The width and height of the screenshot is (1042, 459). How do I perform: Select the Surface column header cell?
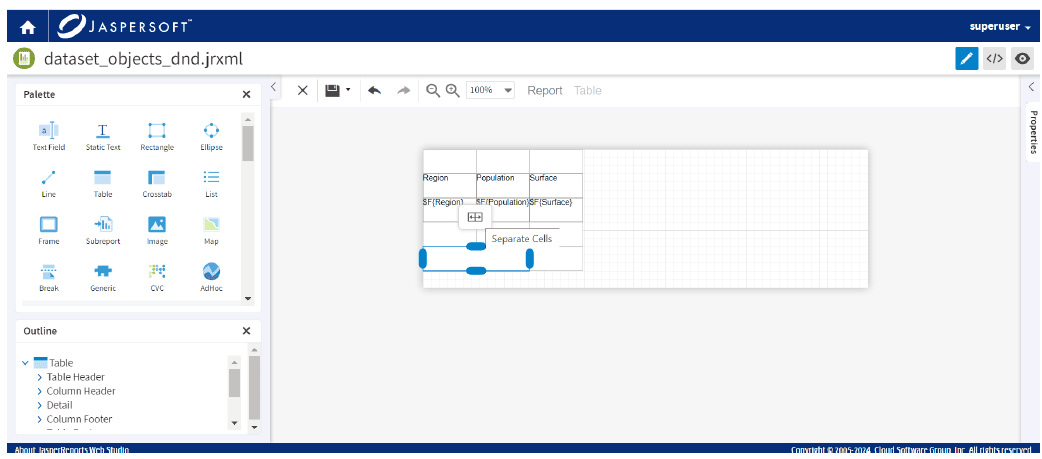point(556,185)
